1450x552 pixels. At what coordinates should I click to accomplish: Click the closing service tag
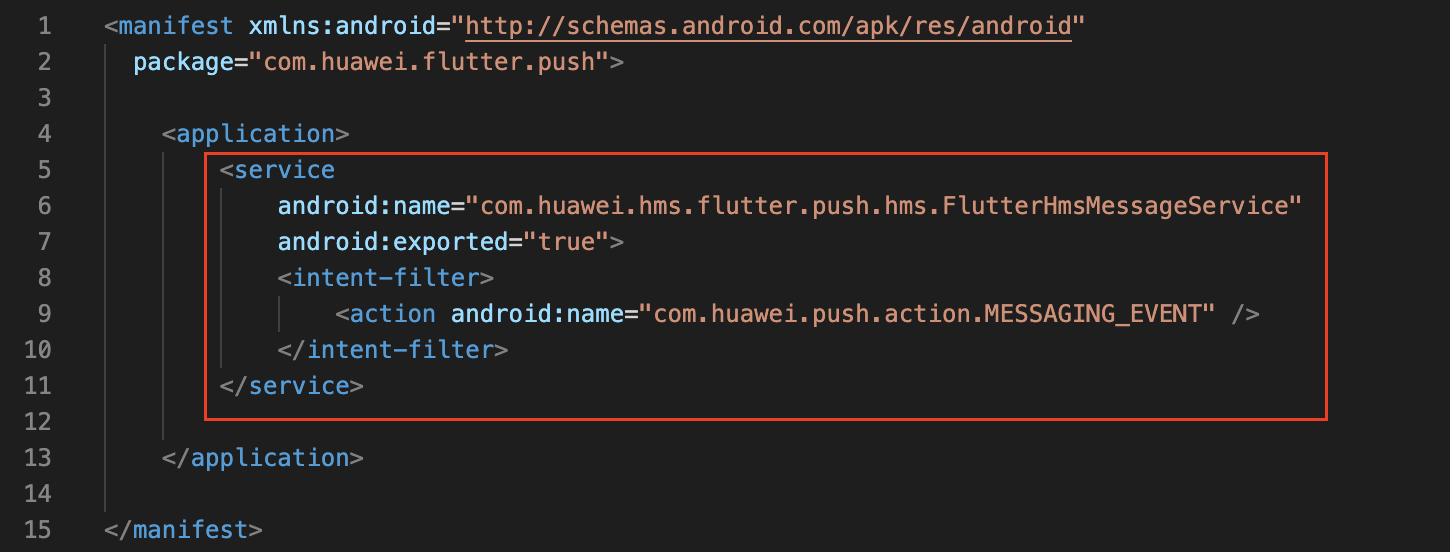(292, 386)
